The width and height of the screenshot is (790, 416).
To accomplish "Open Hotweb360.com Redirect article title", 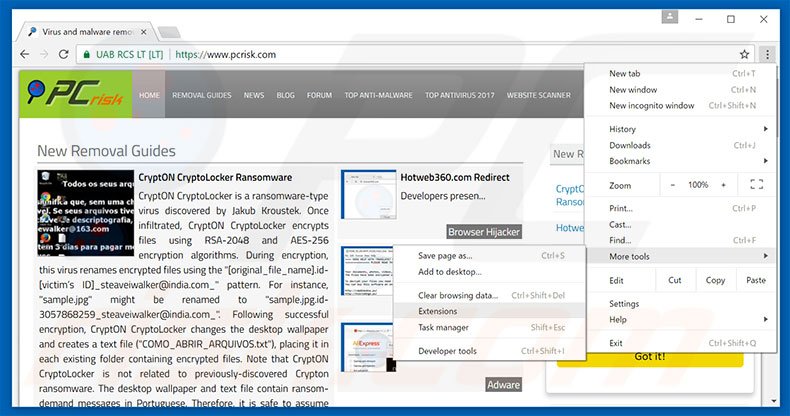I will tap(455, 177).
